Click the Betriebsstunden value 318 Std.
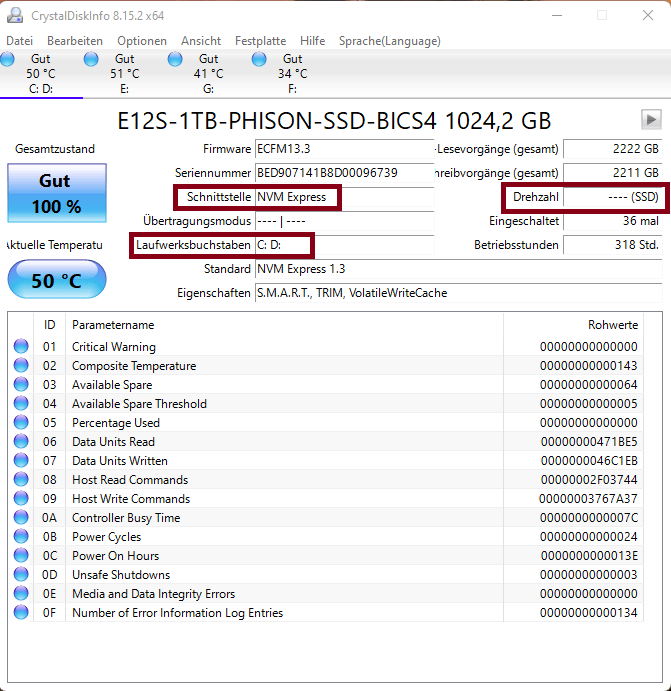Screen dimensions: 671x691 [612, 245]
